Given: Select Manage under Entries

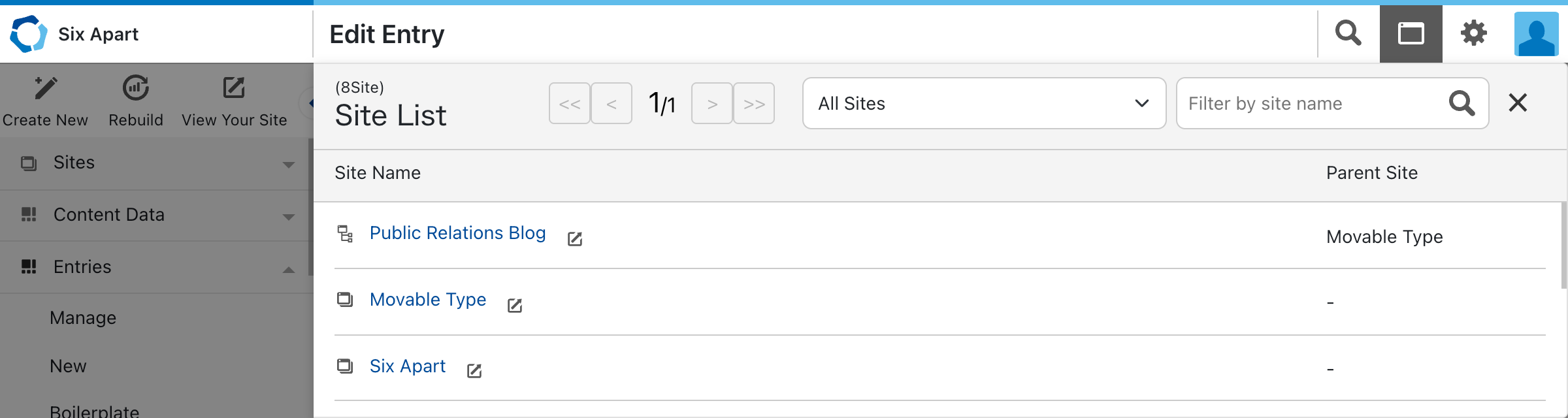Looking at the screenshot, I should pos(83,318).
